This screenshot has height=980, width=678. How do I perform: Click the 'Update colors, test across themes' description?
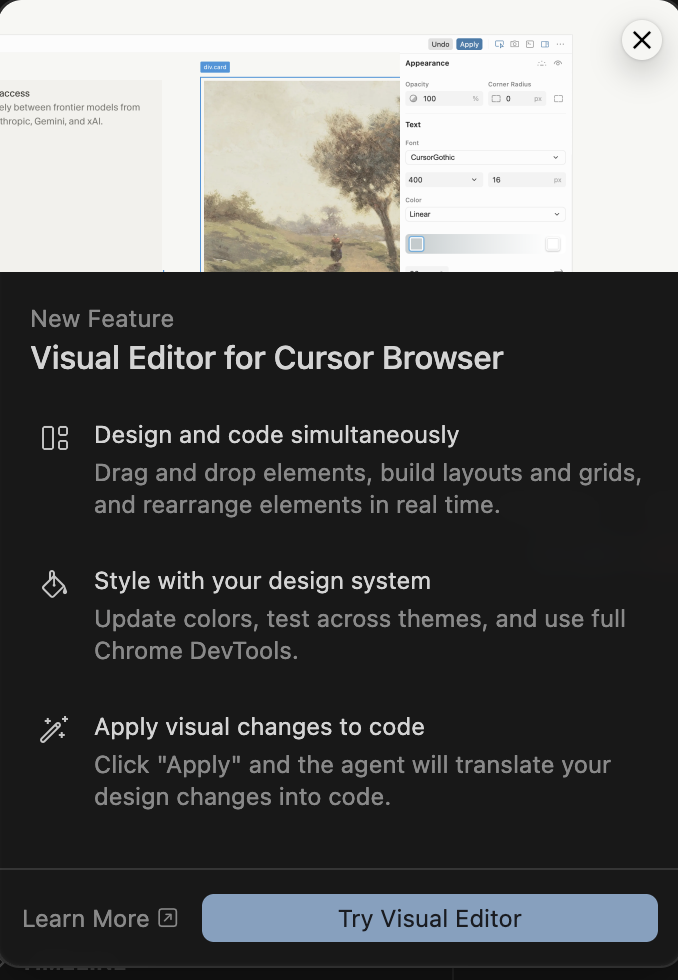[x=360, y=635]
